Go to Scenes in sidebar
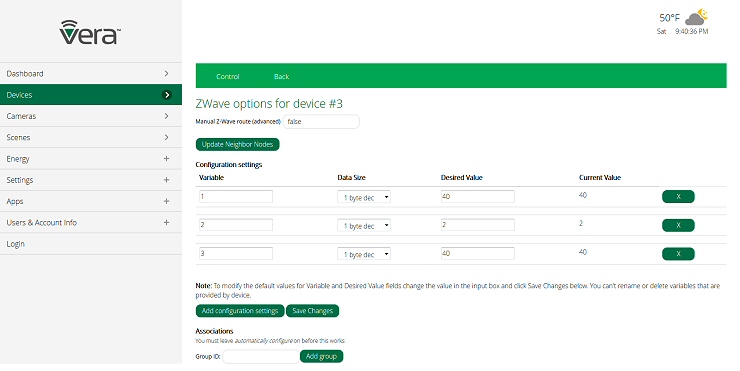Viewport: 740px width, 371px height. (91, 137)
